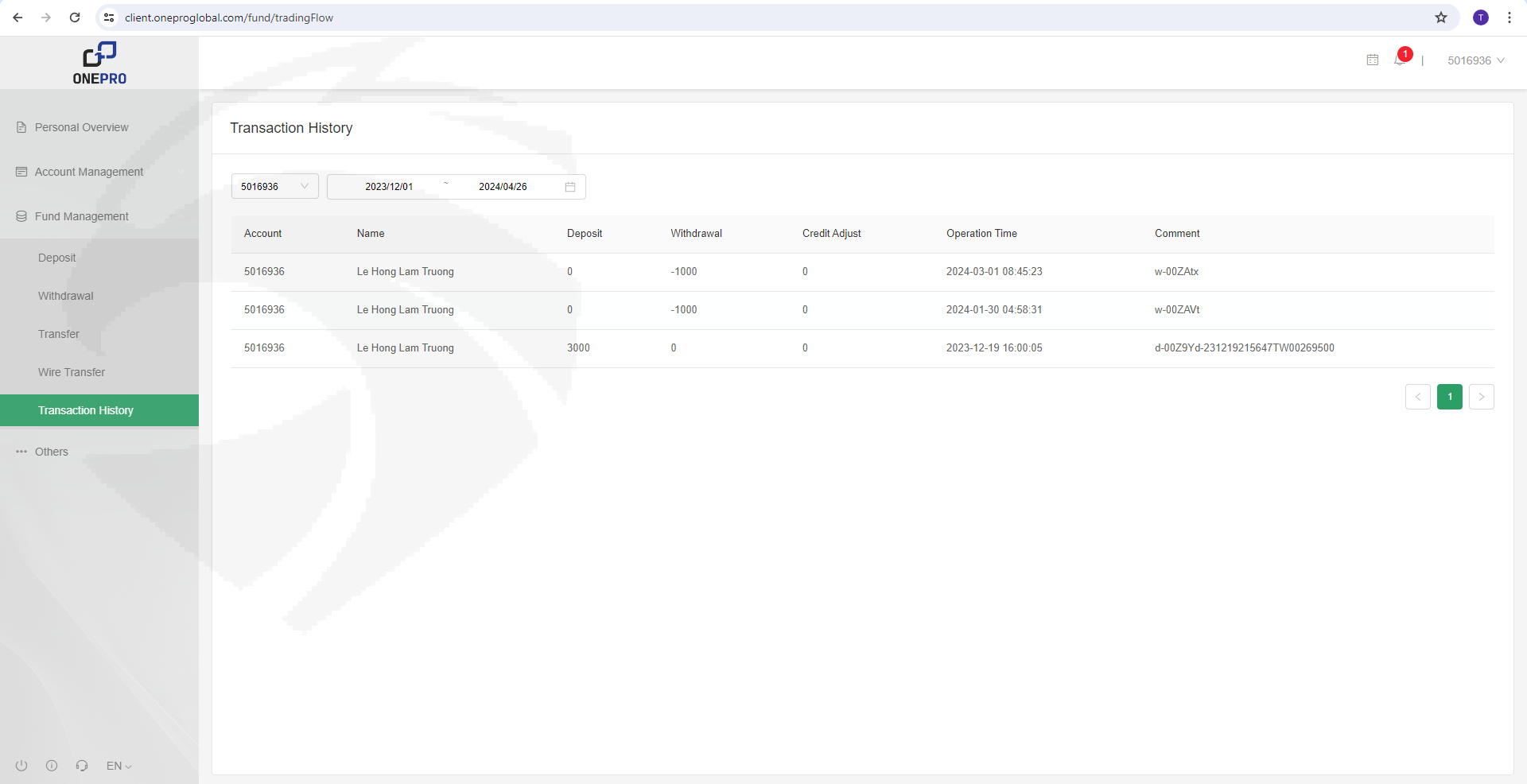
Task: Click the date range calendar icon
Action: coord(569,187)
